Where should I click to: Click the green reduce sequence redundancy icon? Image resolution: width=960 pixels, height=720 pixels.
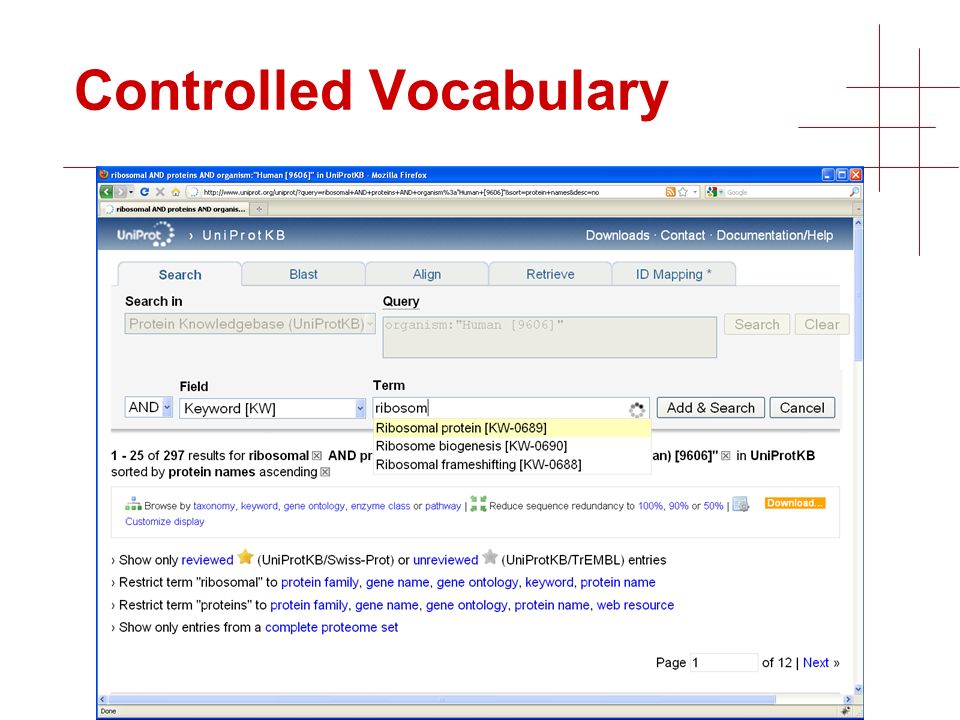click(x=478, y=504)
